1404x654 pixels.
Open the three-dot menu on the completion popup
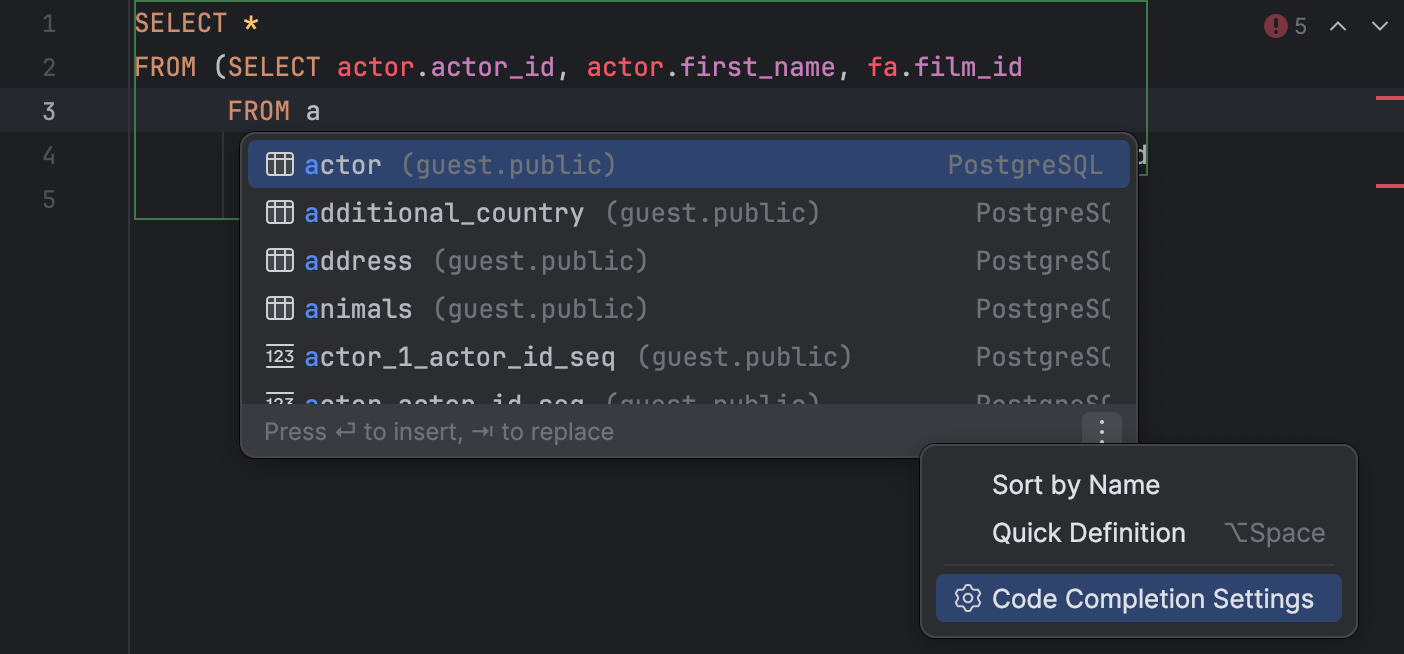pyautogui.click(x=1102, y=431)
